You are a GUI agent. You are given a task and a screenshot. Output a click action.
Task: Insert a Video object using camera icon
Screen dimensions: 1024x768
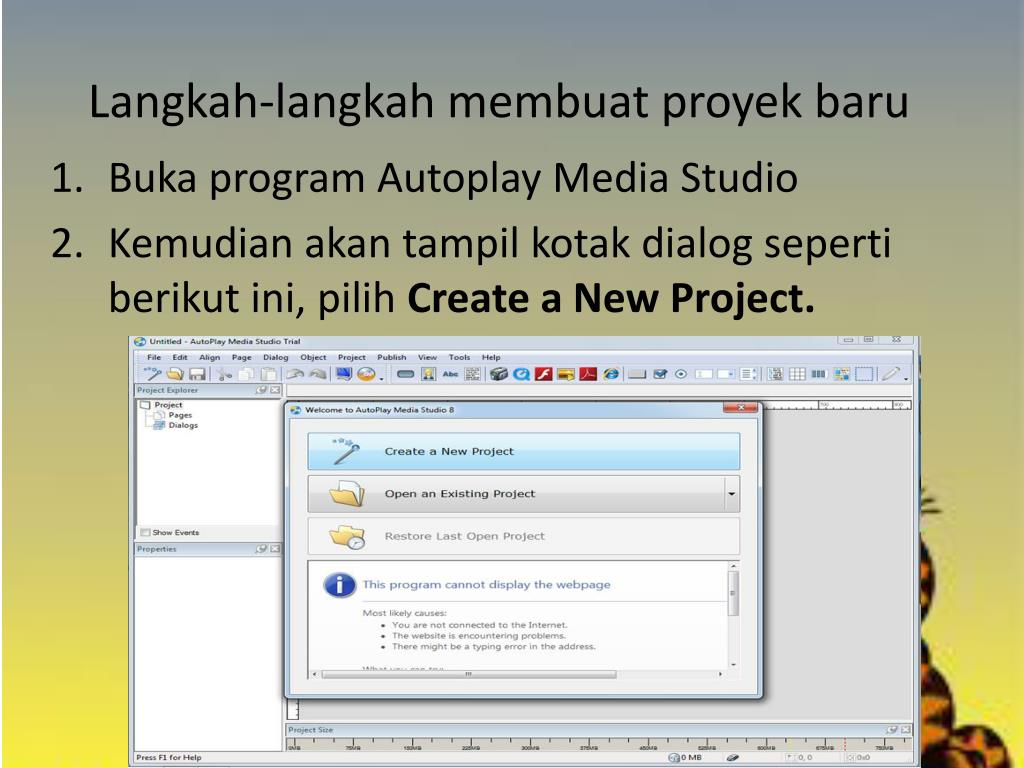(499, 374)
